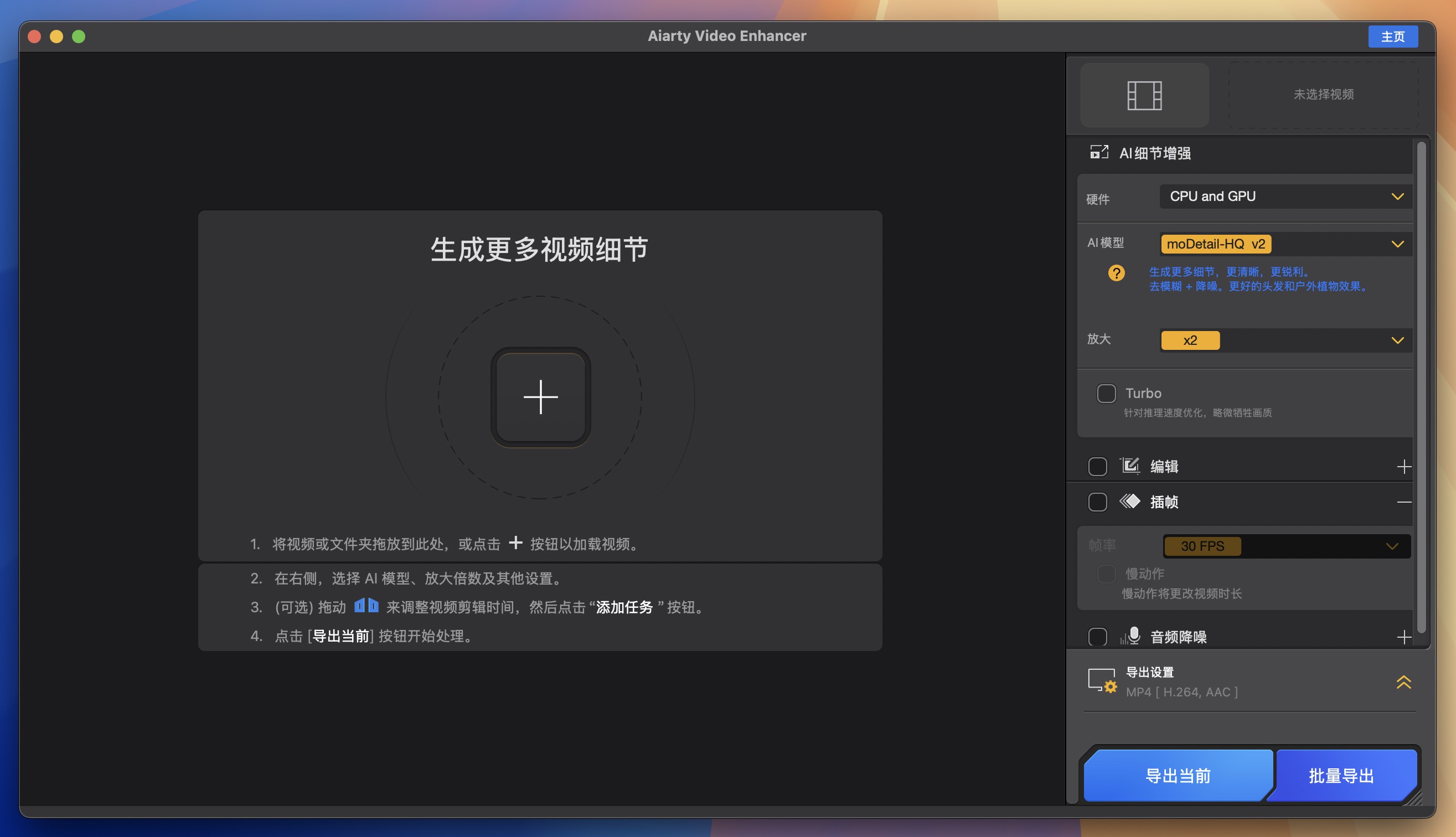Click the pencil icon next to 编辑
This screenshot has height=837, width=1456.
tap(1130, 466)
